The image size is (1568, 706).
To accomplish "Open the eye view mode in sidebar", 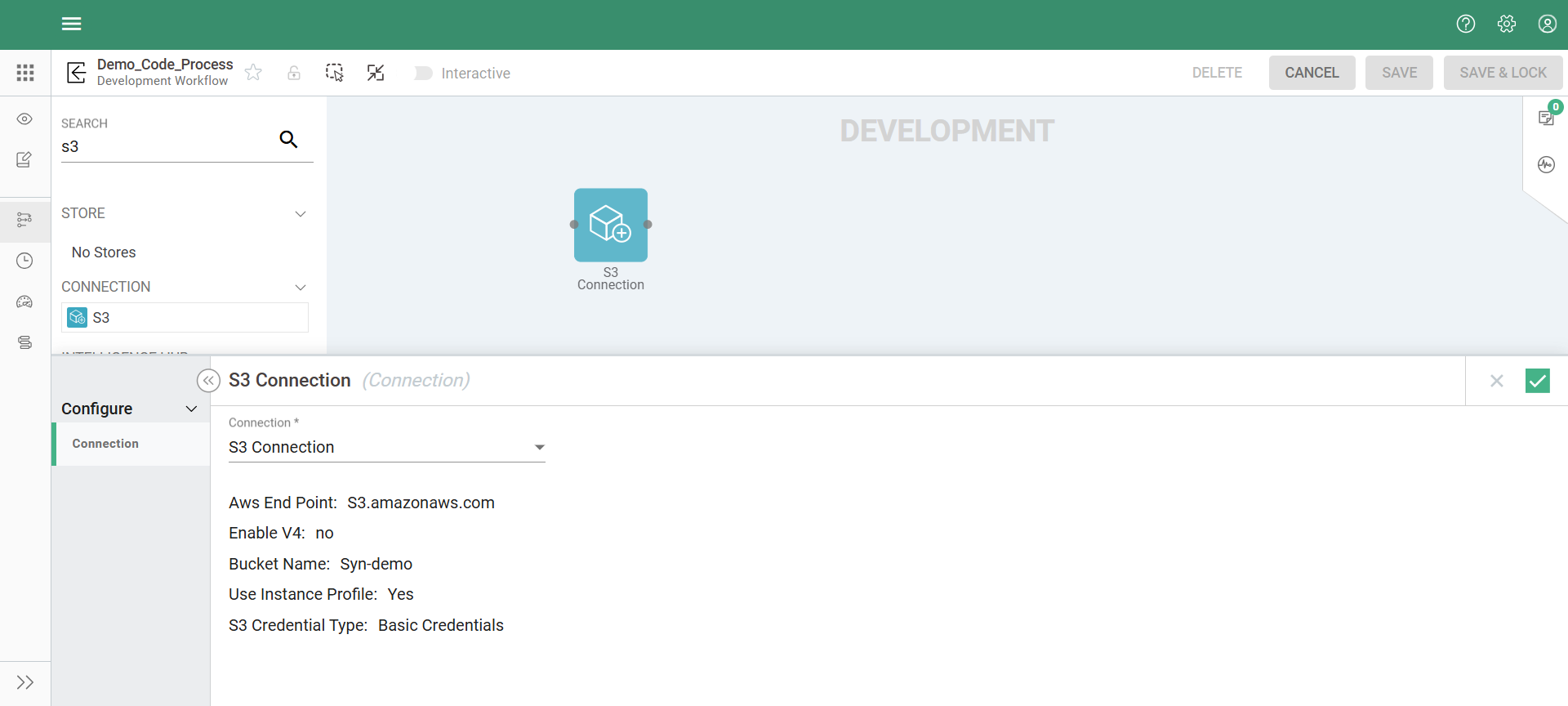I will pos(24,119).
